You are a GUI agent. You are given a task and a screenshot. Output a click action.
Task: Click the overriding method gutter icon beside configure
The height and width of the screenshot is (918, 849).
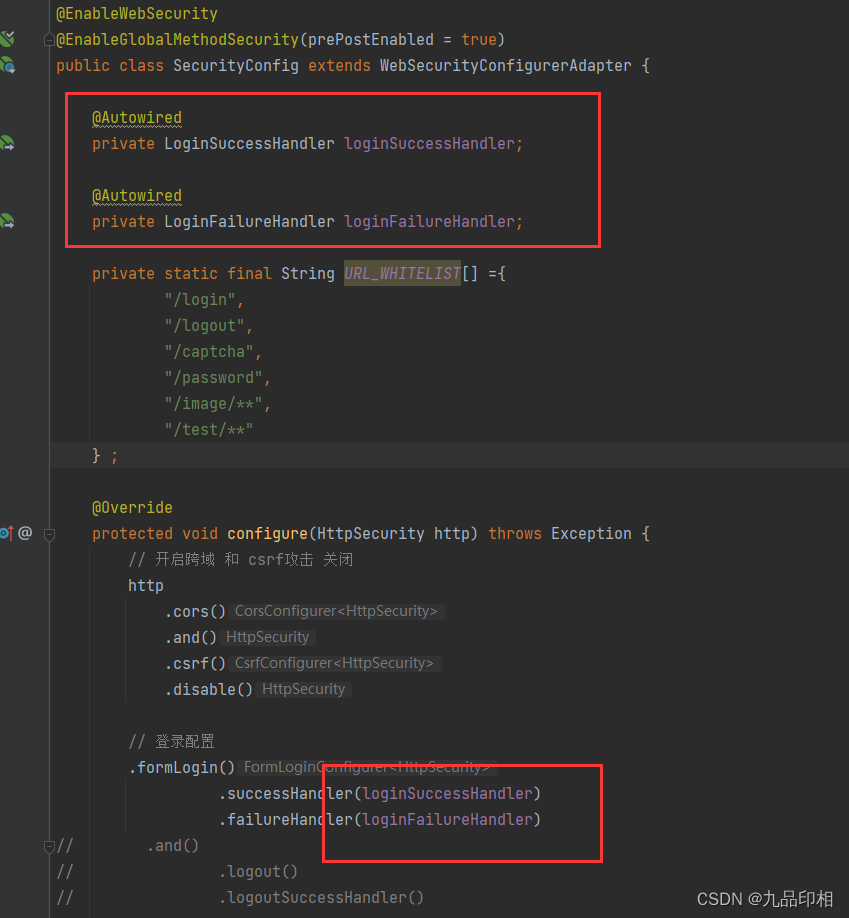pyautogui.click(x=6, y=533)
